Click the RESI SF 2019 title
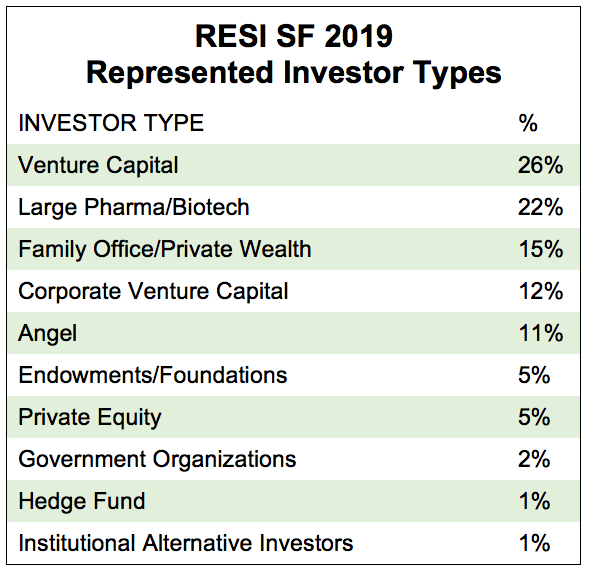The width and height of the screenshot is (591, 574). (x=294, y=36)
